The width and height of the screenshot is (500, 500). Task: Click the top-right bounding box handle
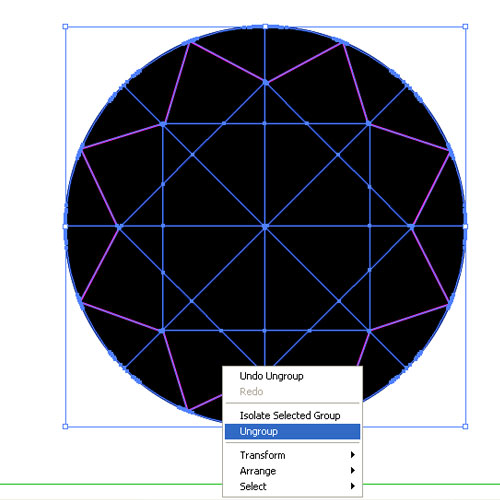point(465,27)
